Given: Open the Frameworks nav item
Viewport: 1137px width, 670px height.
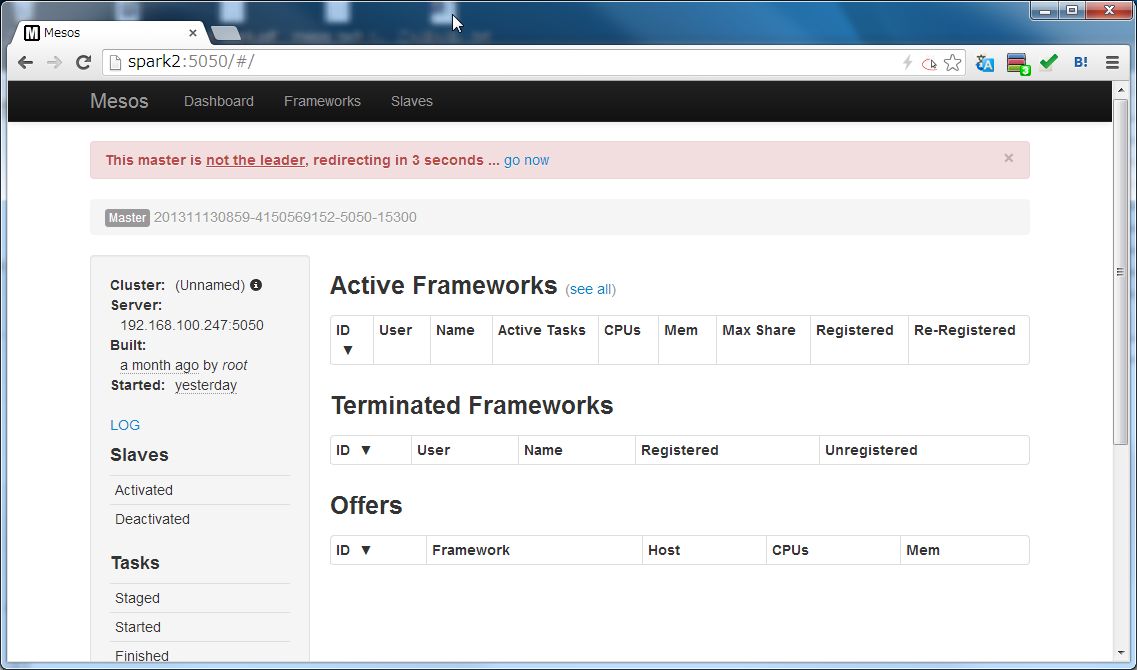Looking at the screenshot, I should [322, 102].
